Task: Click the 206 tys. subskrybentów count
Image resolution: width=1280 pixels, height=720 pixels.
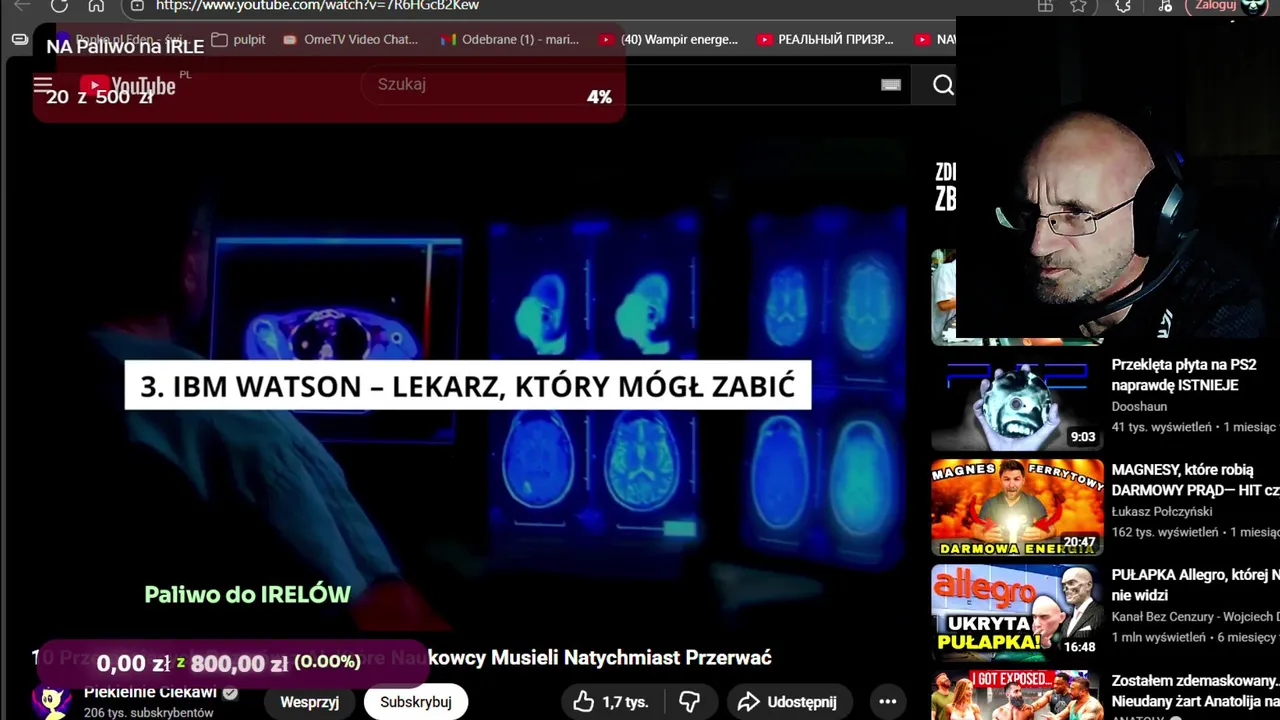Action: point(148,713)
